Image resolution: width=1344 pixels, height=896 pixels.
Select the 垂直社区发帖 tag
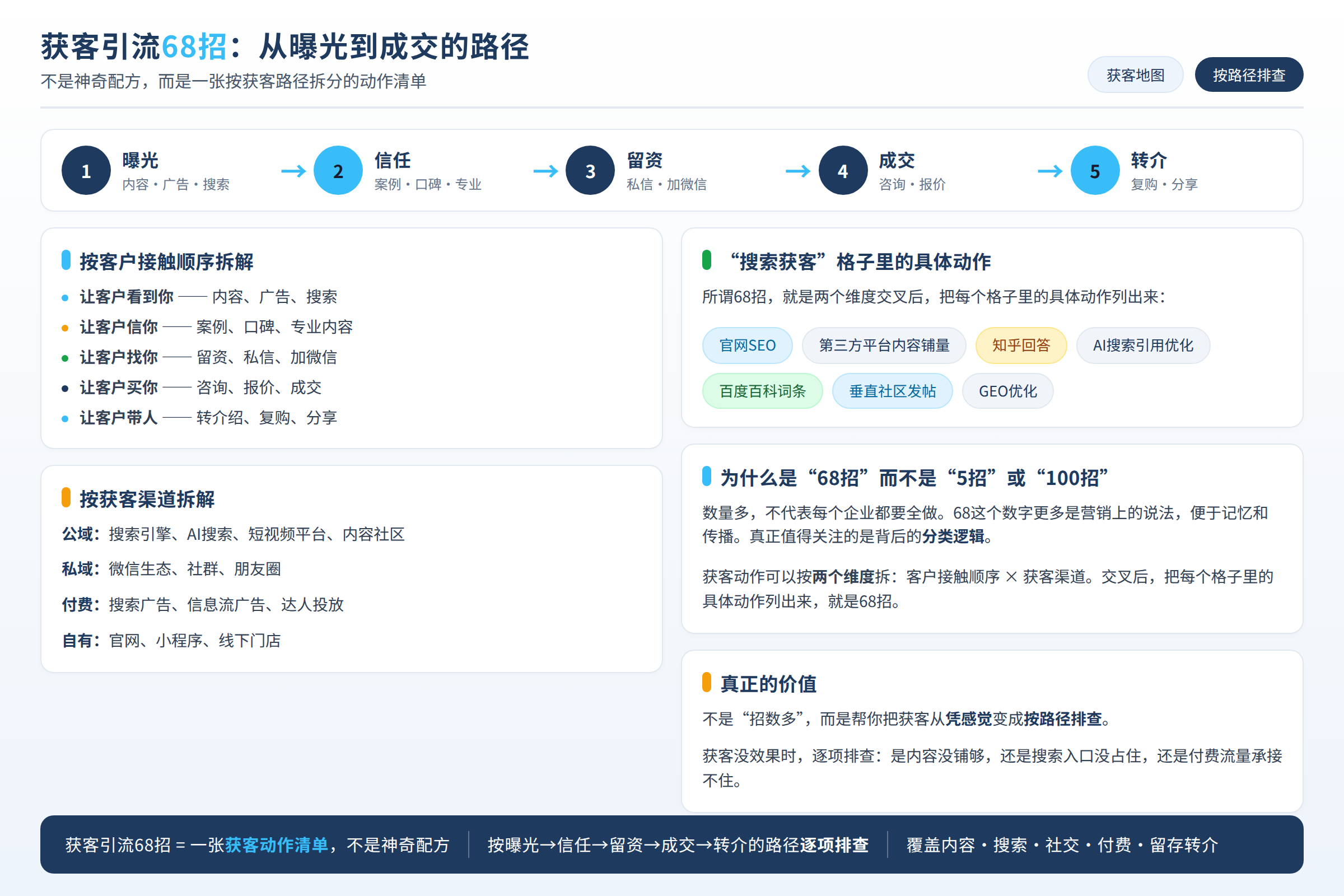tap(893, 391)
